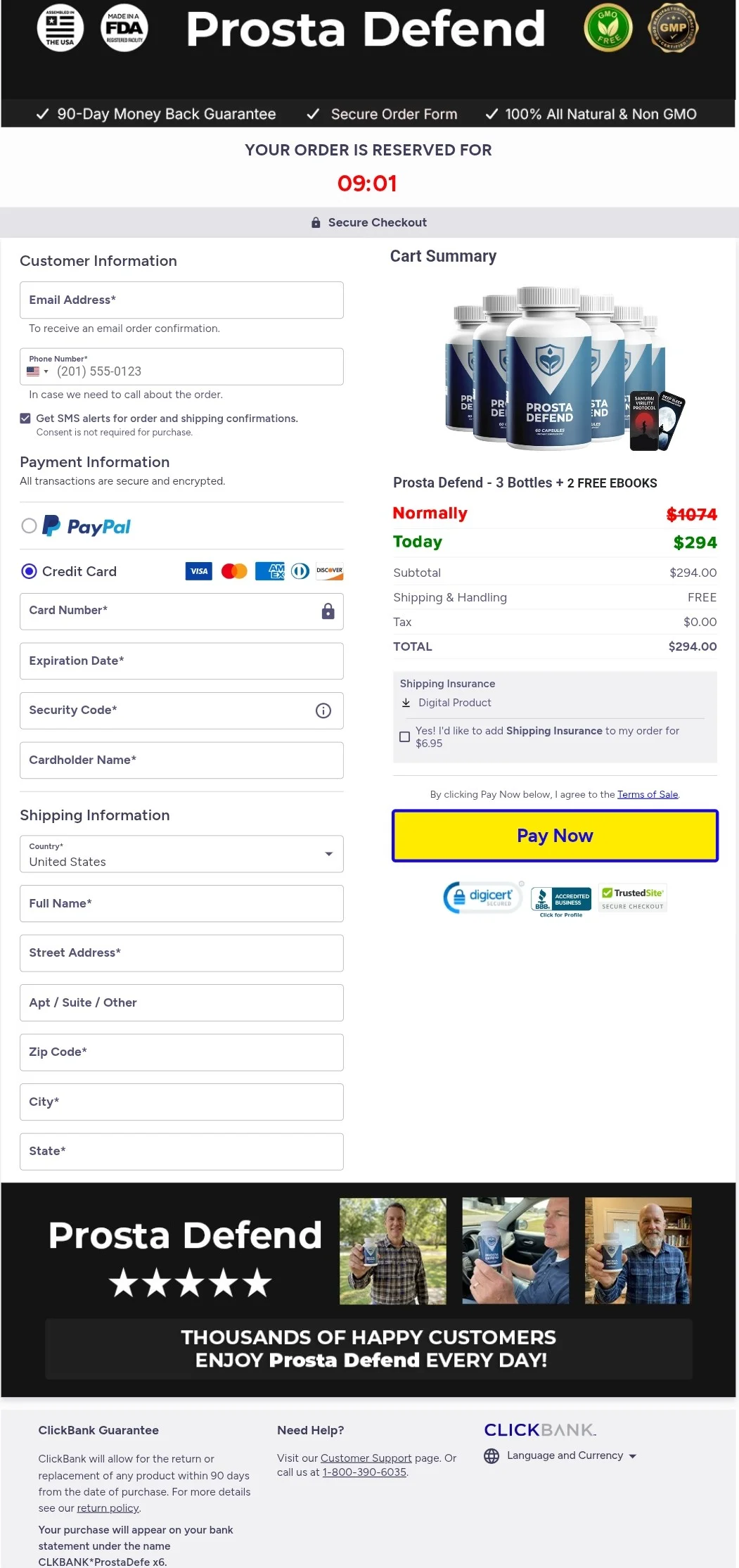Viewport: 739px width, 1568px height.
Task: Open the Terms of Sale link
Action: [x=648, y=794]
